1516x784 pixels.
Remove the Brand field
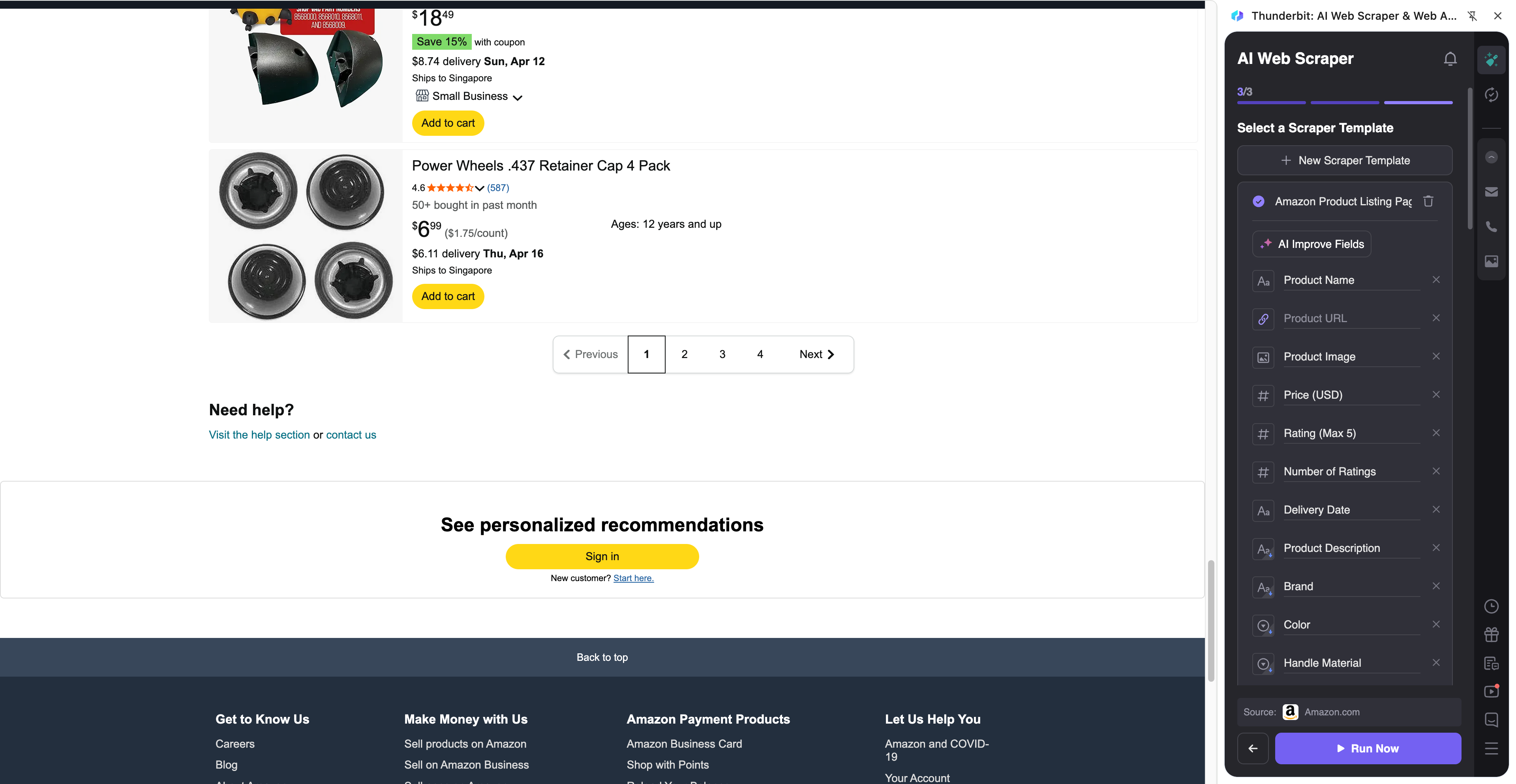1436,586
